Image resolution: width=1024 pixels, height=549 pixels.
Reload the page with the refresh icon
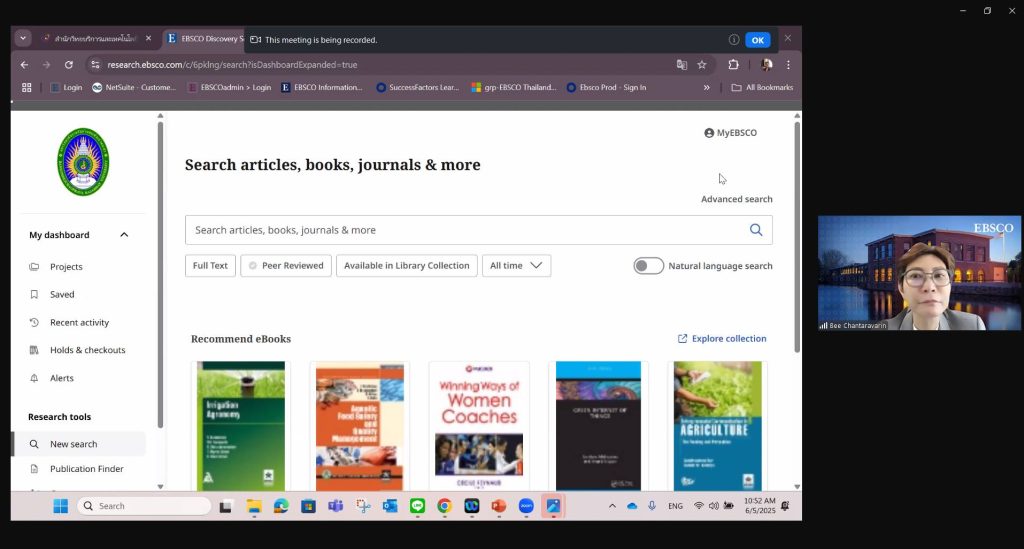point(69,65)
